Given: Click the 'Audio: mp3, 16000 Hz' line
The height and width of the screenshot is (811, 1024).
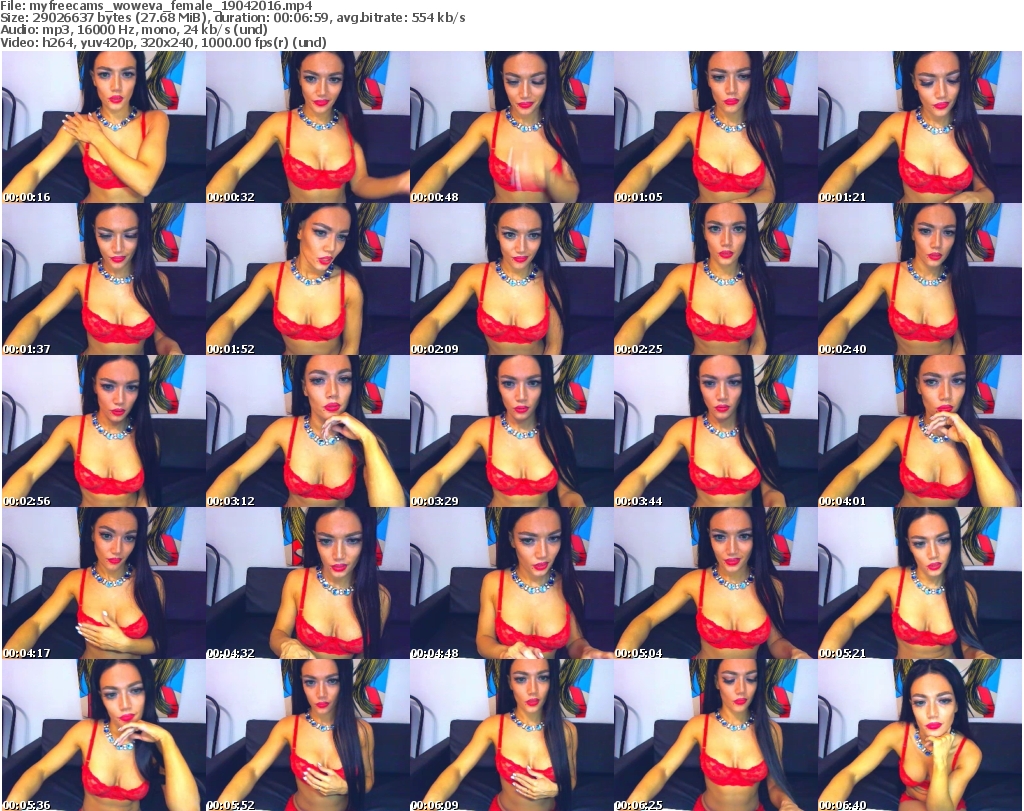Looking at the screenshot, I should (134, 30).
